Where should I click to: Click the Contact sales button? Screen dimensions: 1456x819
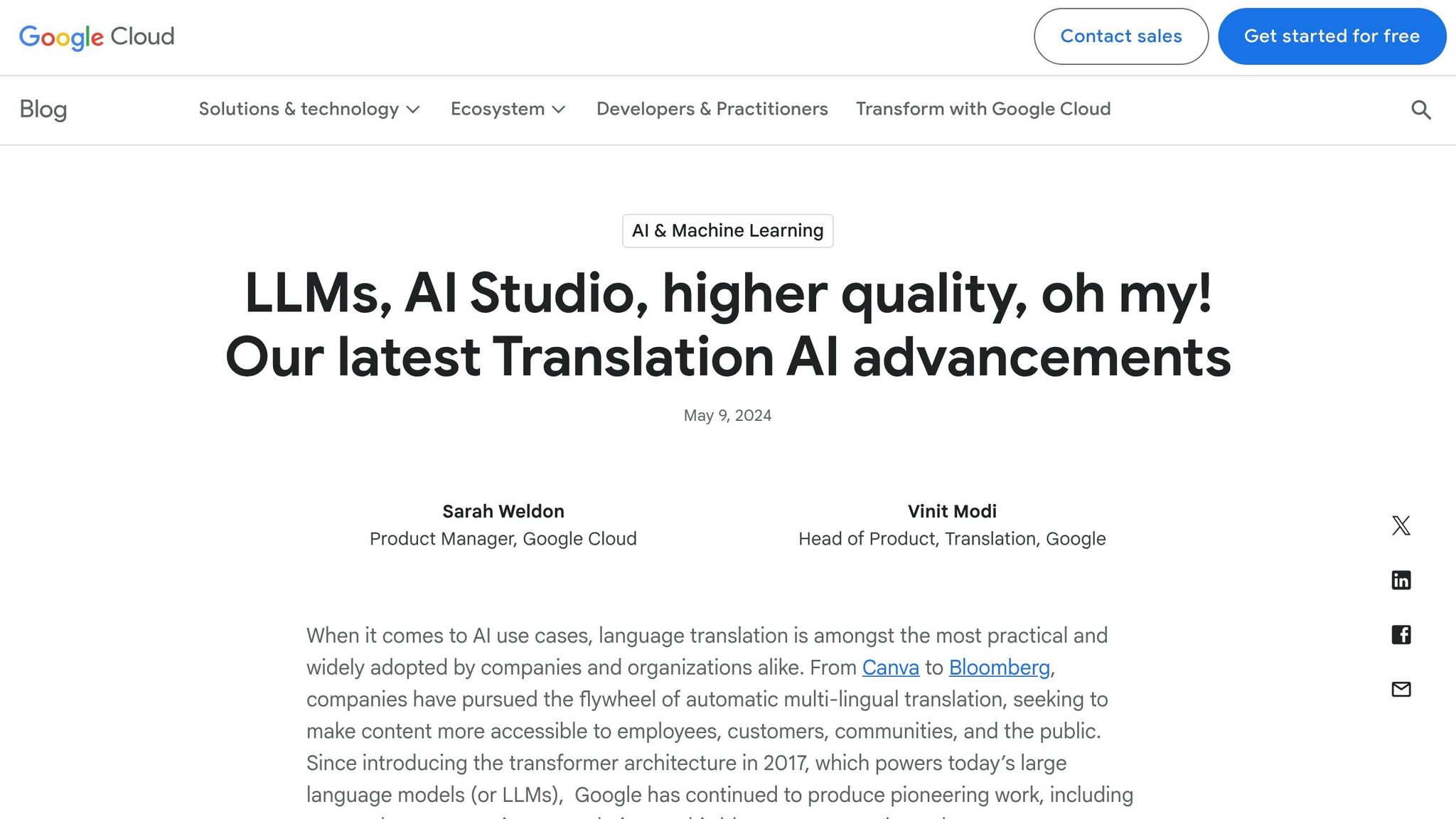click(x=1120, y=36)
